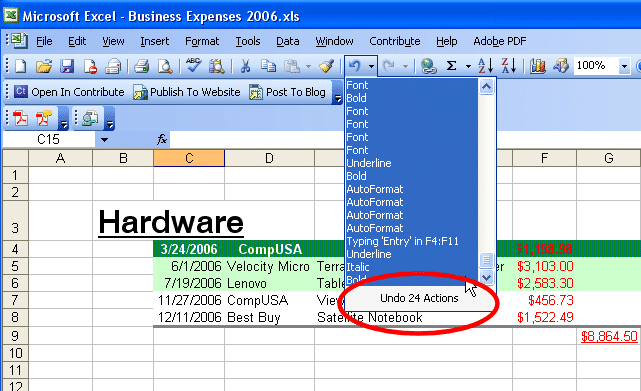Viewport: 641px width, 391px height.
Task: Click the Excel icon in title bar
Action: pos(11,15)
